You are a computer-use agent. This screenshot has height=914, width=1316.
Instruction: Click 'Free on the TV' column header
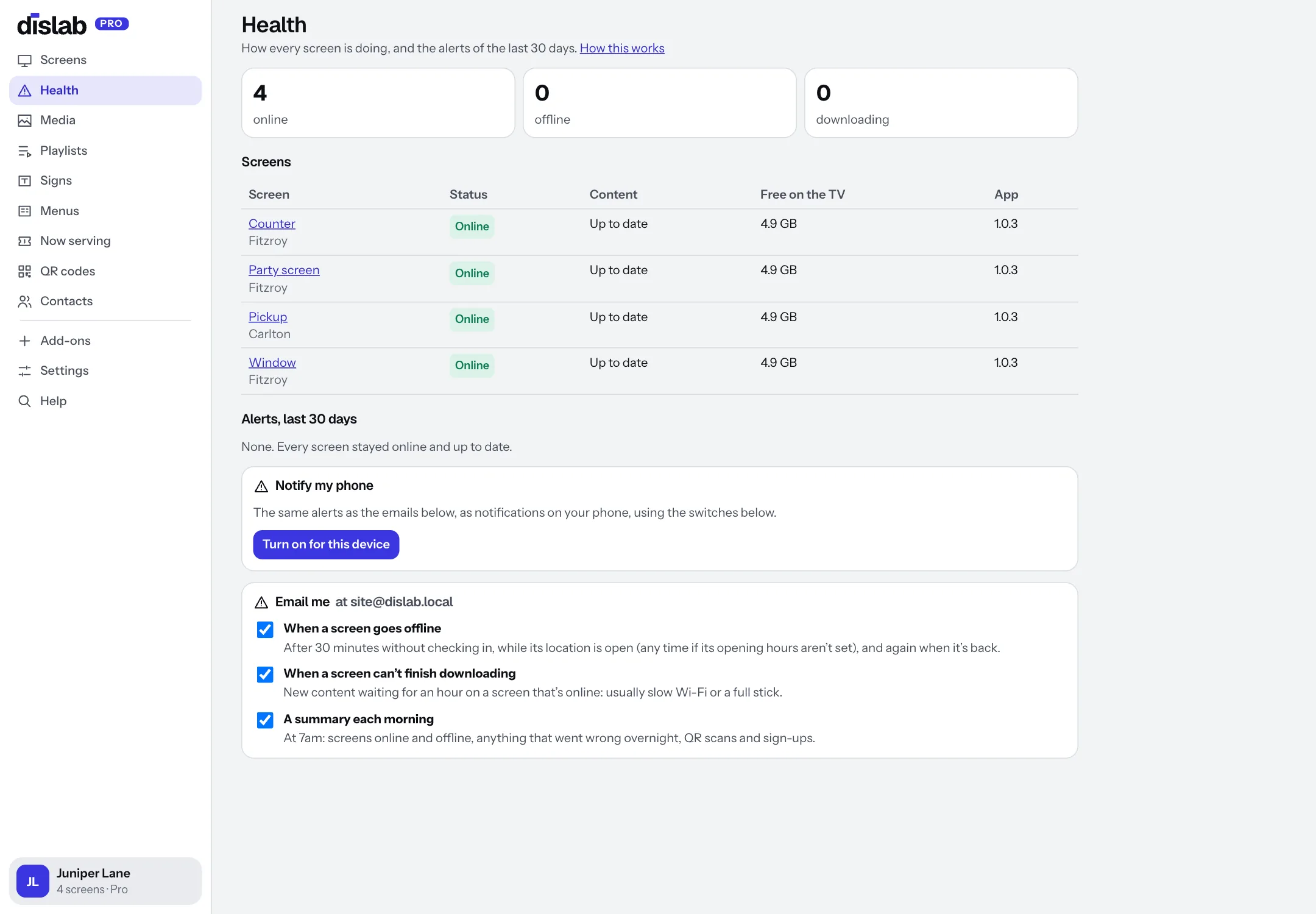point(802,194)
